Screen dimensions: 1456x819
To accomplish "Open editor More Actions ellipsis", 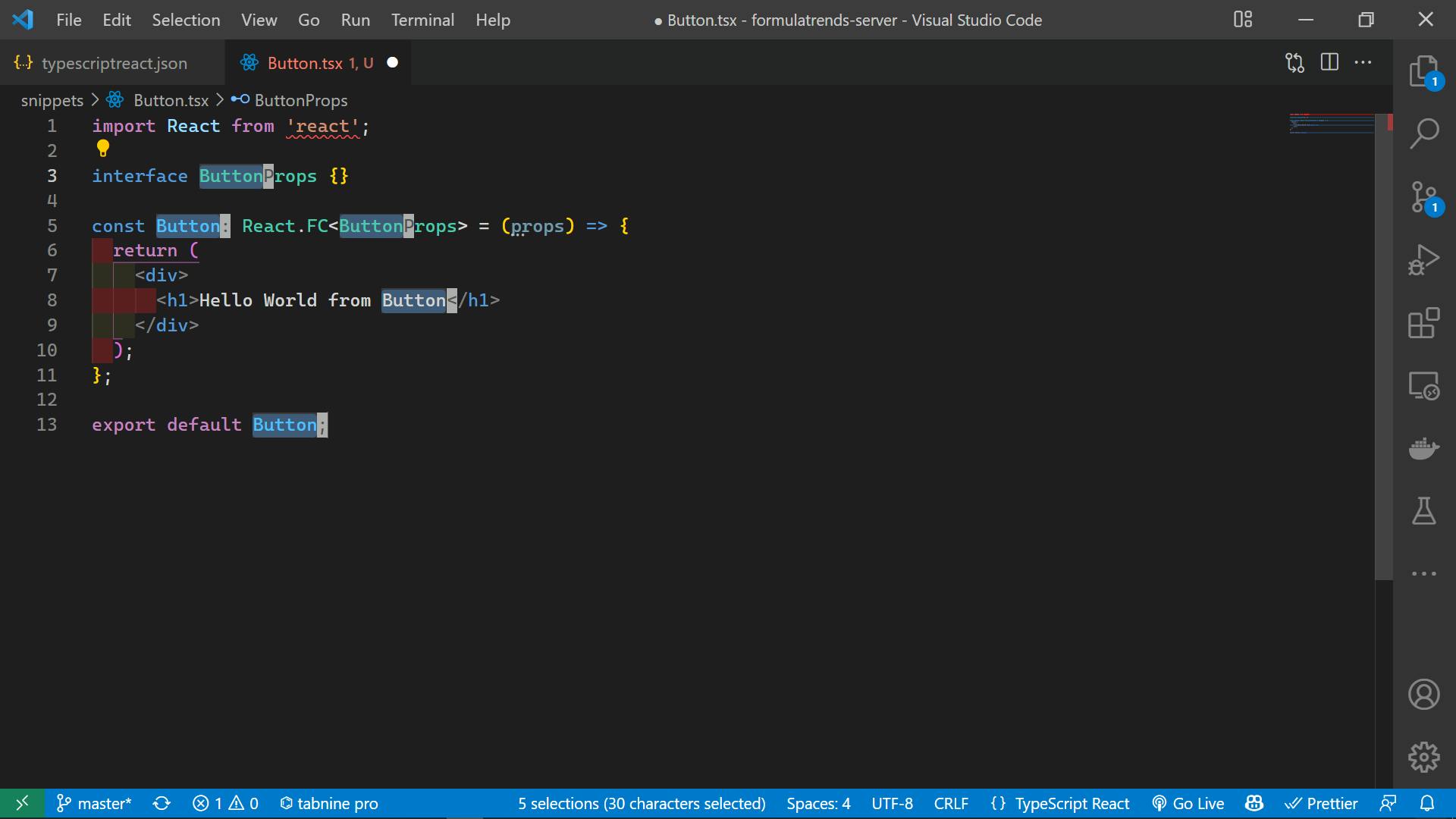I will point(1363,62).
